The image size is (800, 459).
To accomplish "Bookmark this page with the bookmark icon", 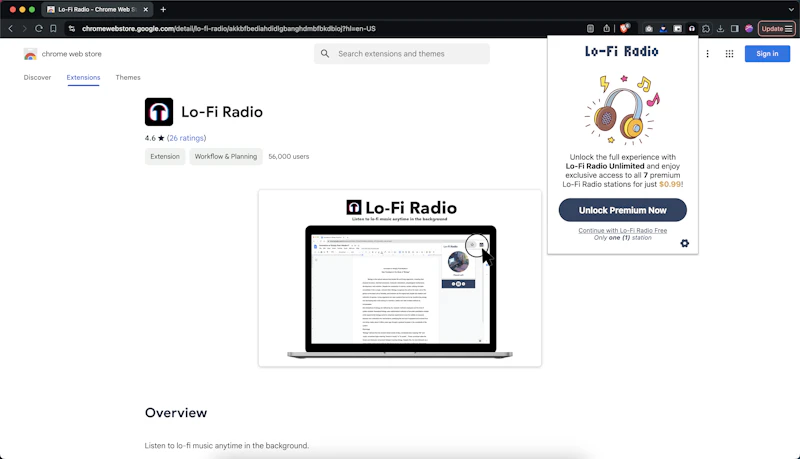I will pyautogui.click(x=53, y=29).
